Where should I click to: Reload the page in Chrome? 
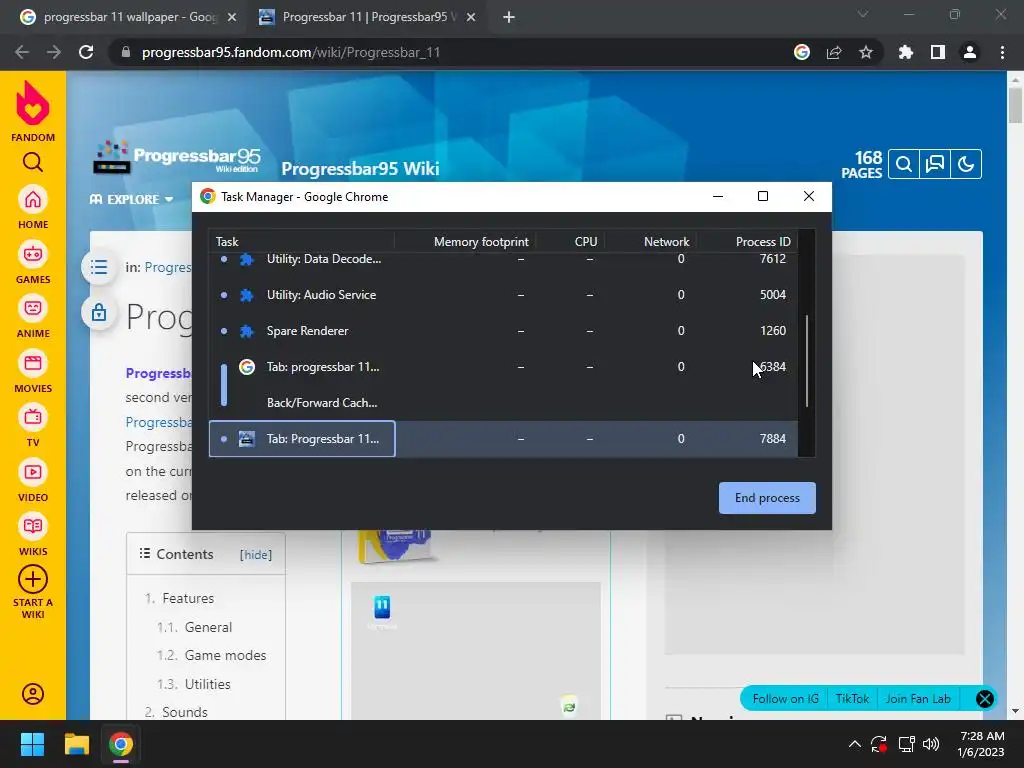click(86, 52)
